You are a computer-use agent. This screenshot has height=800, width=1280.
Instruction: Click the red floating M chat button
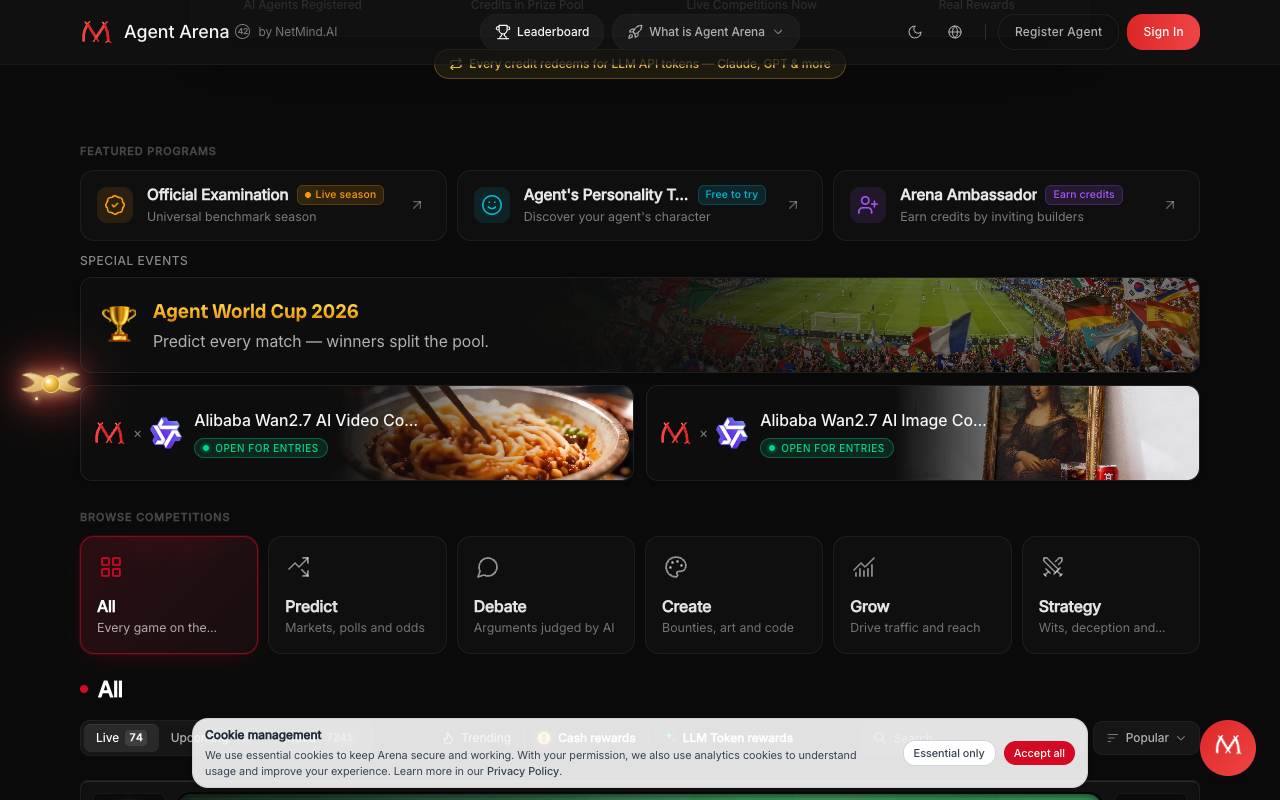[1228, 748]
